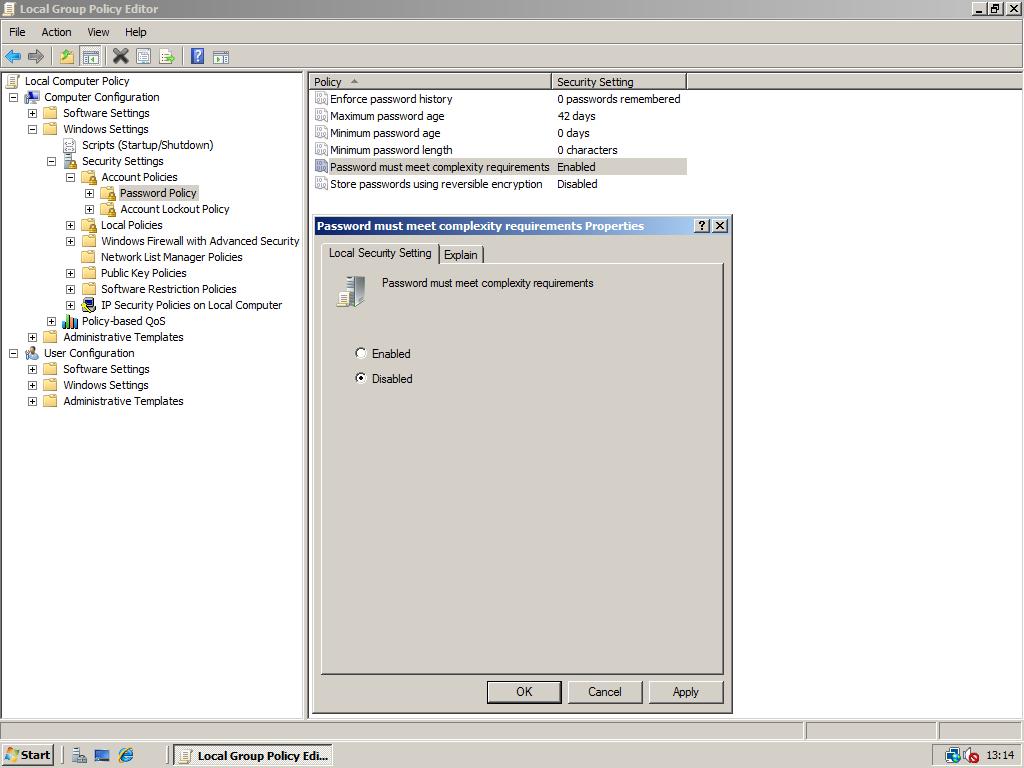Image resolution: width=1024 pixels, height=768 pixels.
Task: Select Administrative Templates under User Configuration
Action: (123, 401)
